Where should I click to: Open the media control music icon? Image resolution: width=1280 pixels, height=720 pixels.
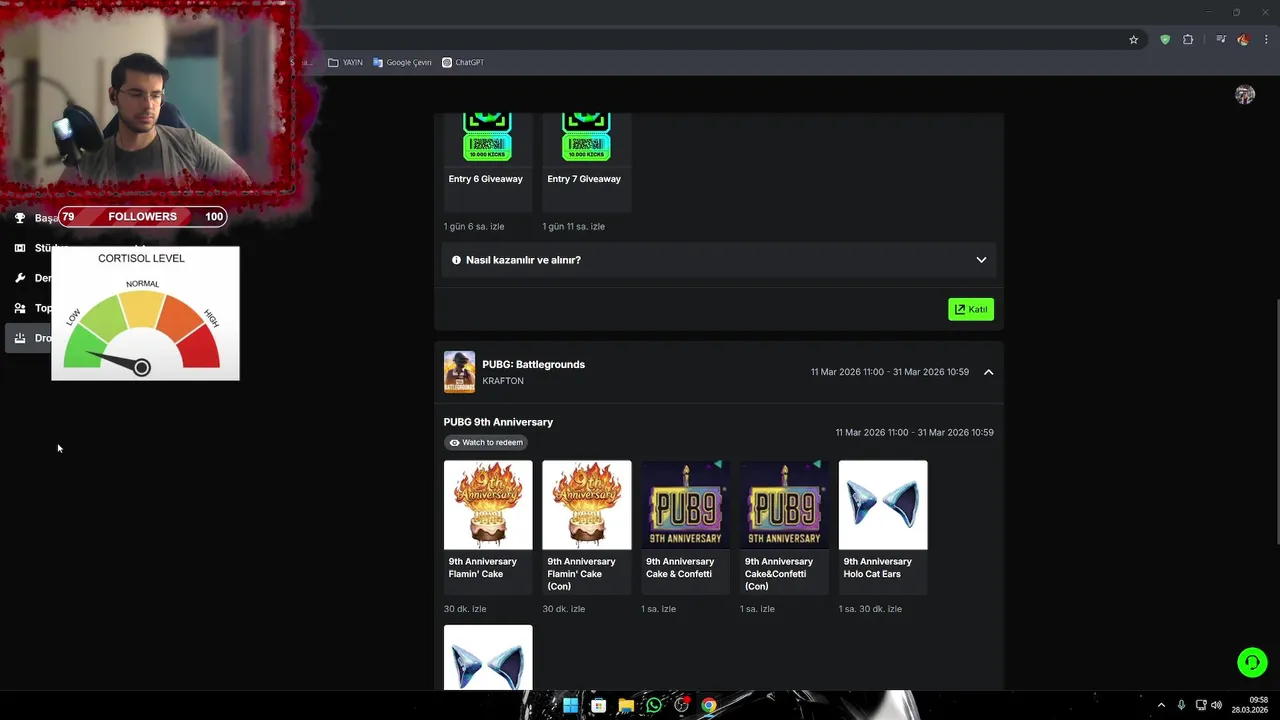(1221, 40)
